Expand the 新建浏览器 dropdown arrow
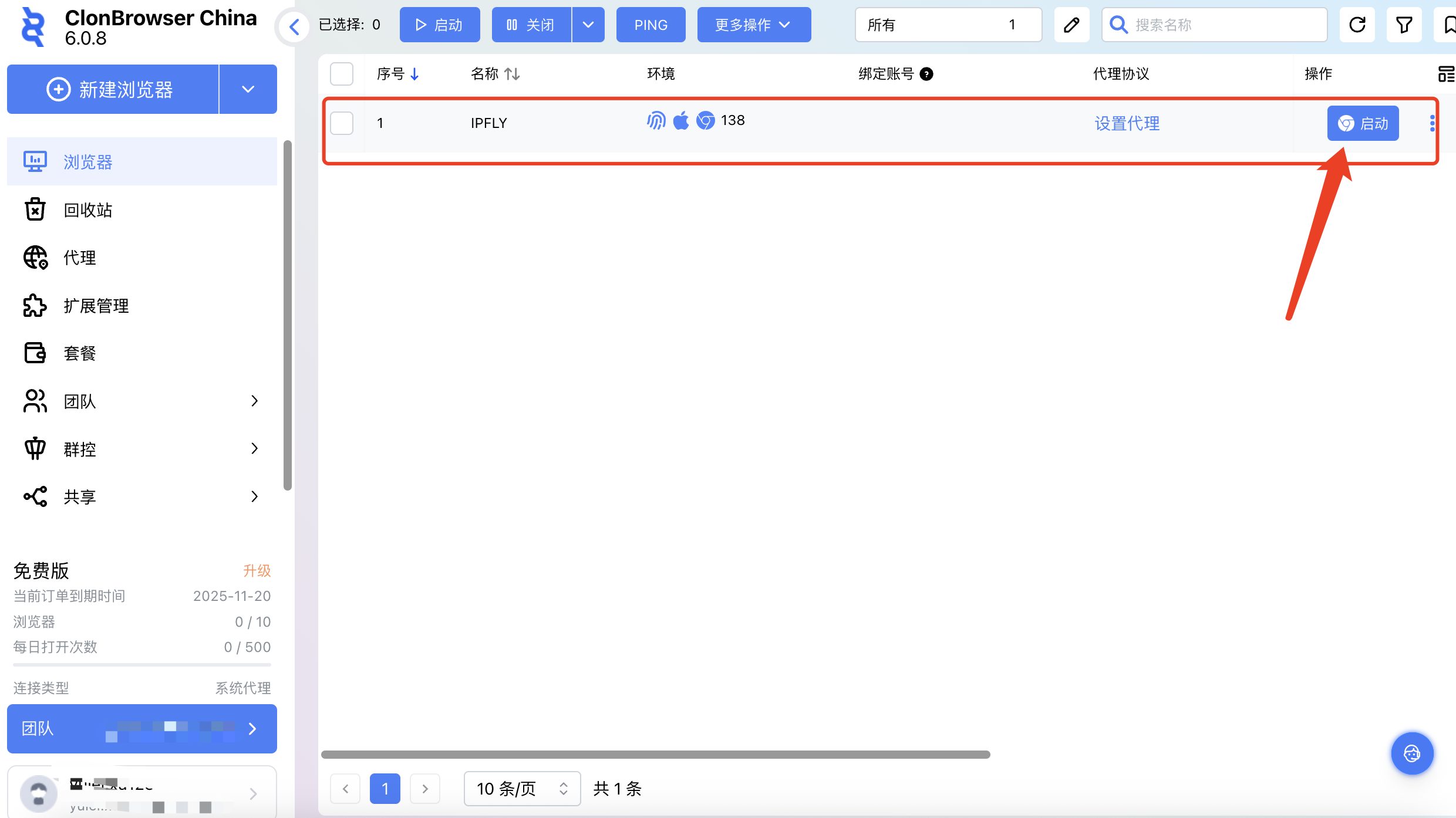The image size is (1456, 818). pyautogui.click(x=248, y=89)
